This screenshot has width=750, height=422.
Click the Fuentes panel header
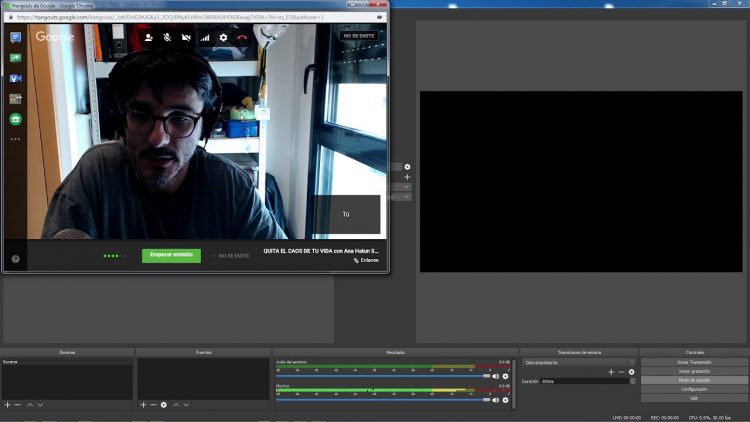[x=203, y=352]
